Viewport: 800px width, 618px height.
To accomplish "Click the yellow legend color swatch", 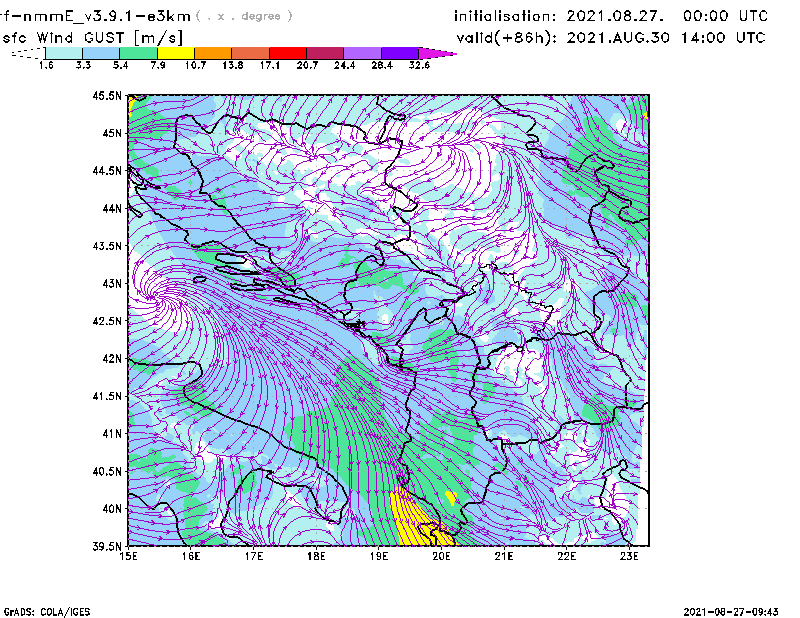I will click(x=176, y=53).
